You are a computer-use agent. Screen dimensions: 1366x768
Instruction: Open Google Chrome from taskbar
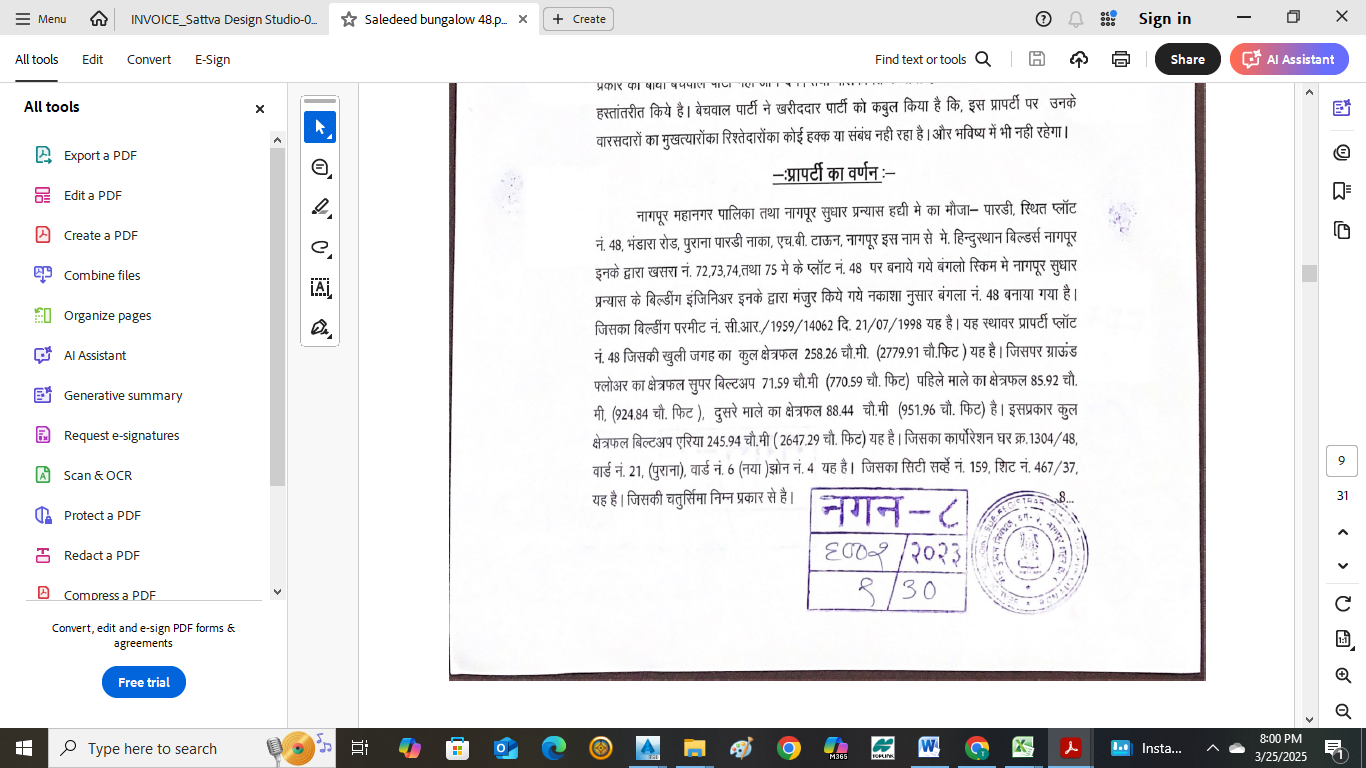tap(788, 748)
